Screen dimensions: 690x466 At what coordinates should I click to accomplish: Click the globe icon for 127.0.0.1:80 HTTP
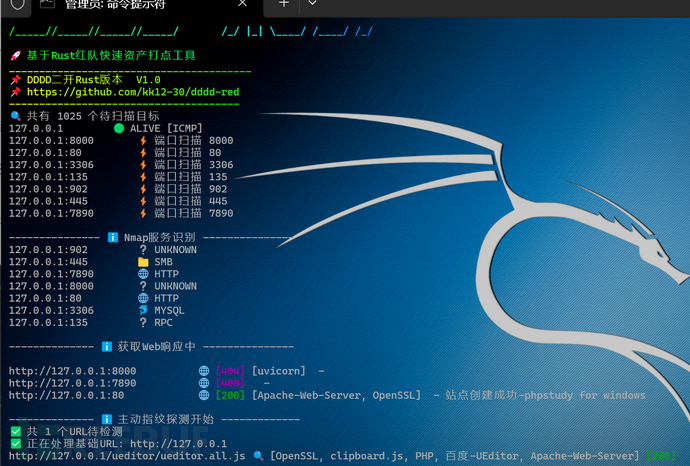pos(143,298)
